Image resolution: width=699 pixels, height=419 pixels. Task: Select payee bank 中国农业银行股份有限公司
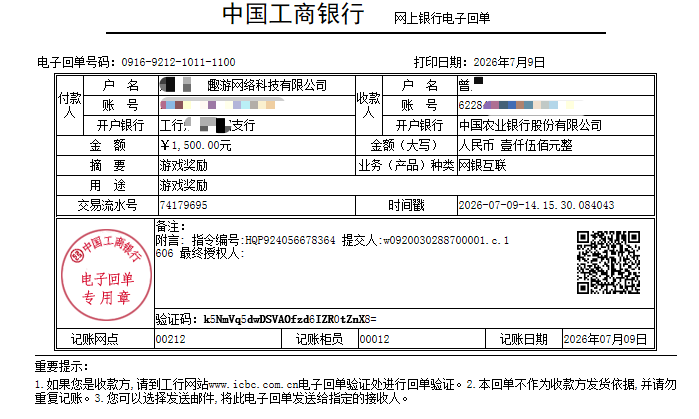pyautogui.click(x=530, y=126)
